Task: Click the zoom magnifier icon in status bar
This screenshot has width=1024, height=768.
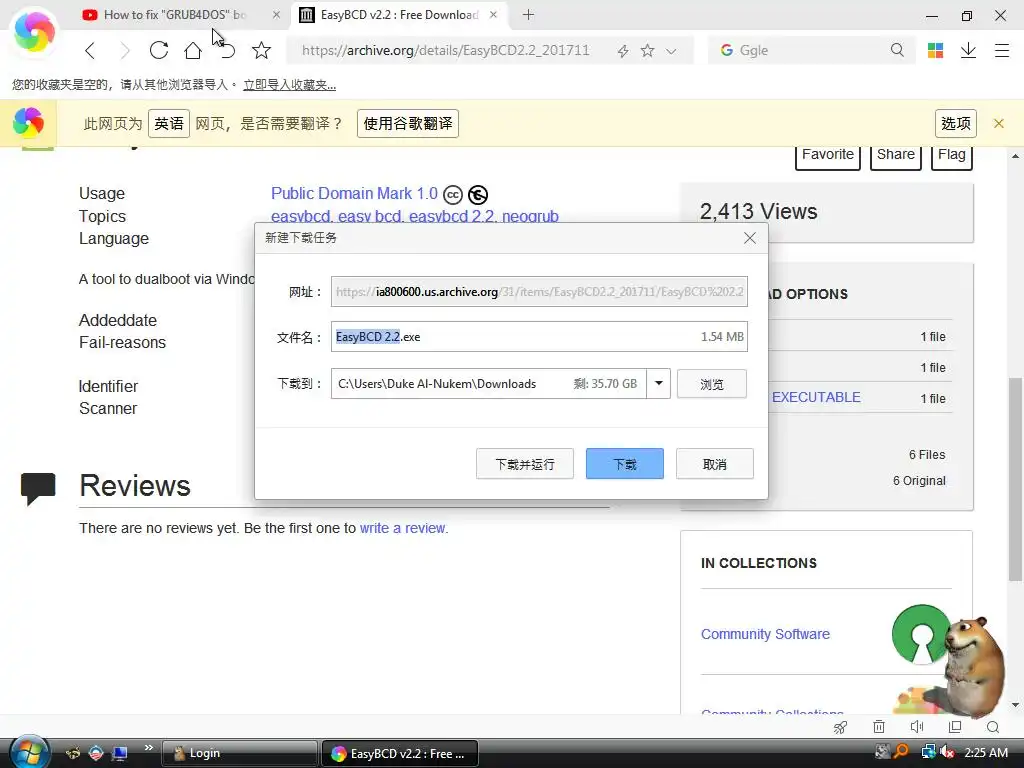Action: (993, 727)
